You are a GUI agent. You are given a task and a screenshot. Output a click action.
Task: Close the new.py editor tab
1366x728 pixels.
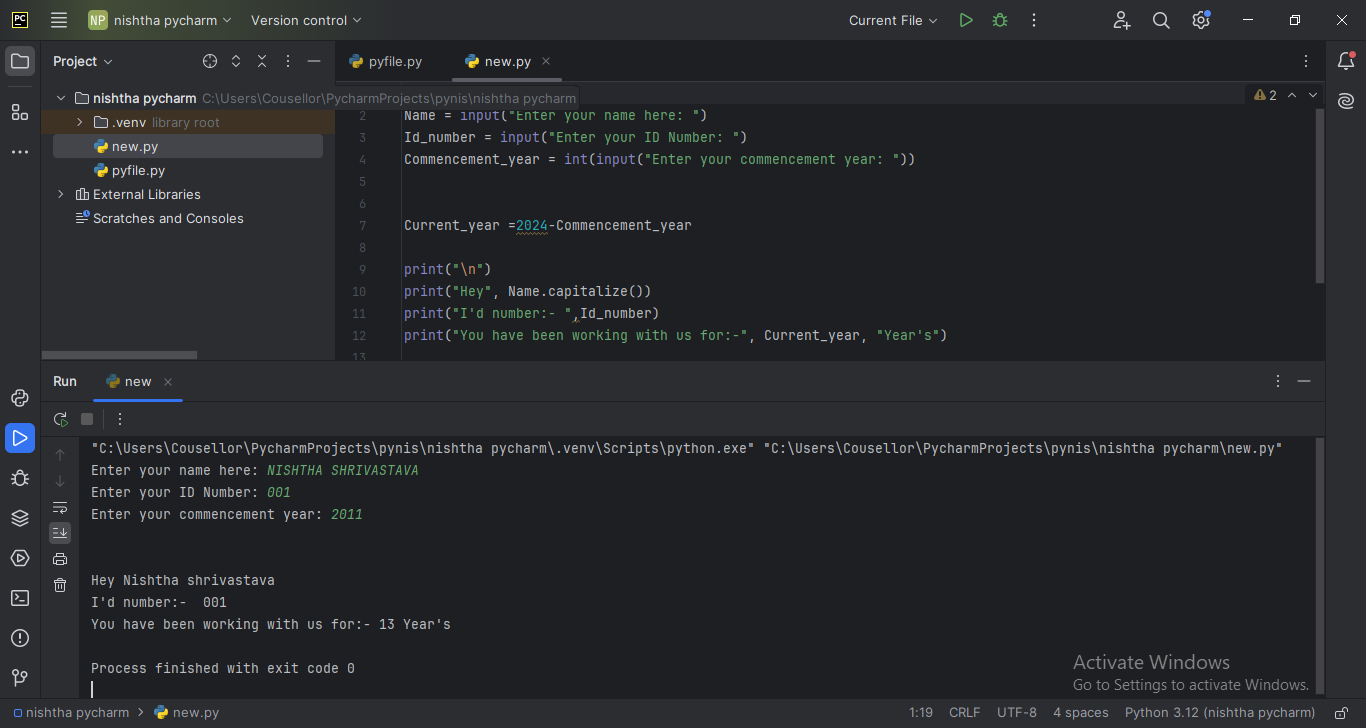[546, 61]
